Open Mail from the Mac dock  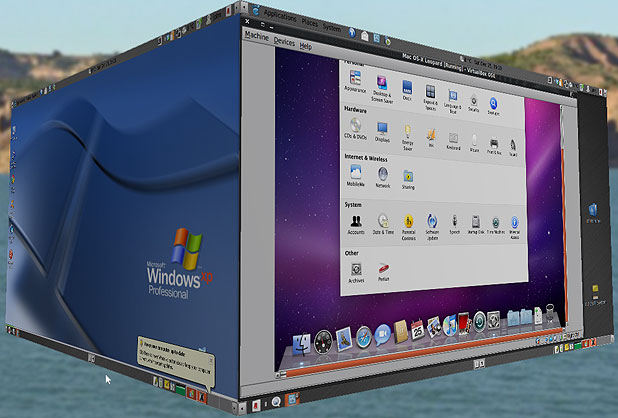click(x=344, y=339)
